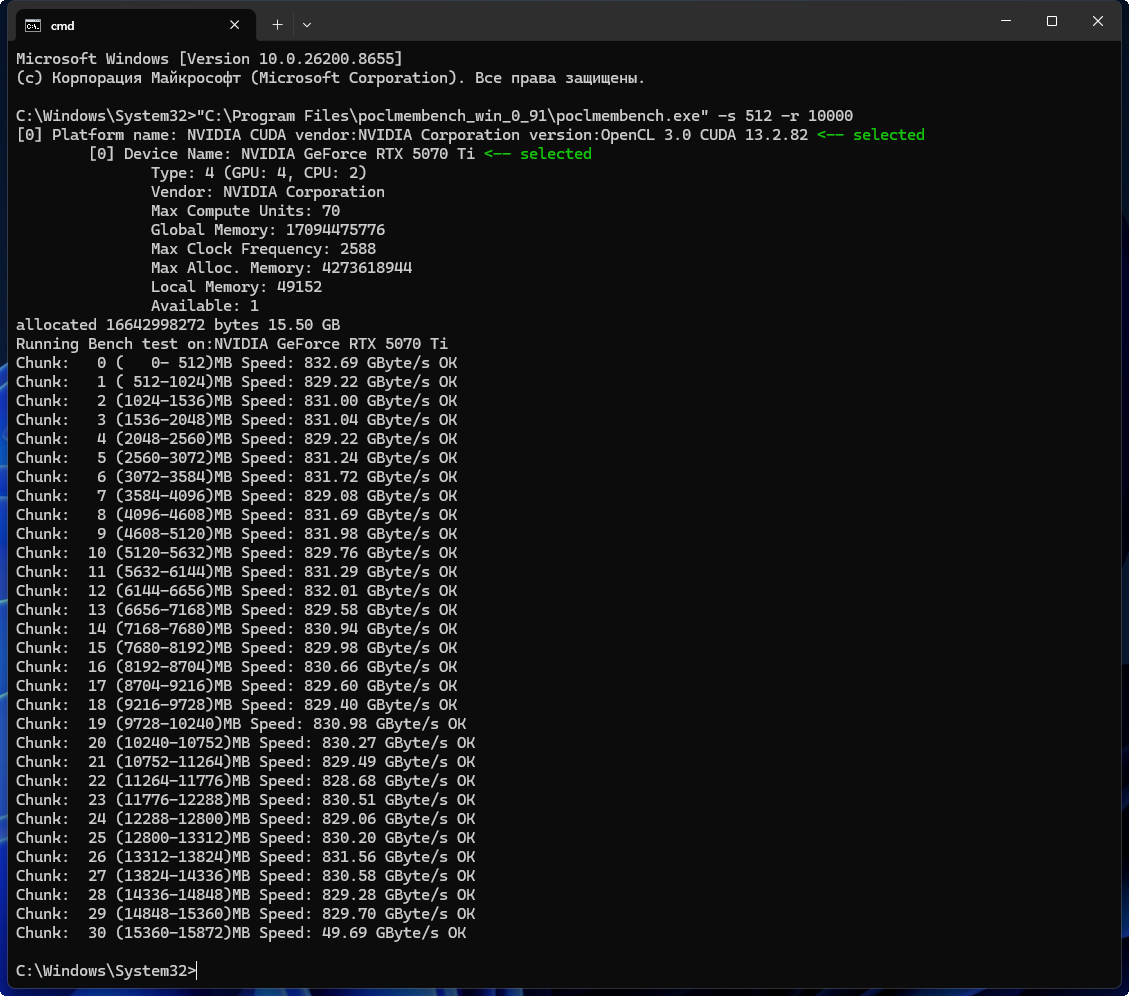Close the terminal window
The image size is (1129, 996).
tap(1097, 21)
